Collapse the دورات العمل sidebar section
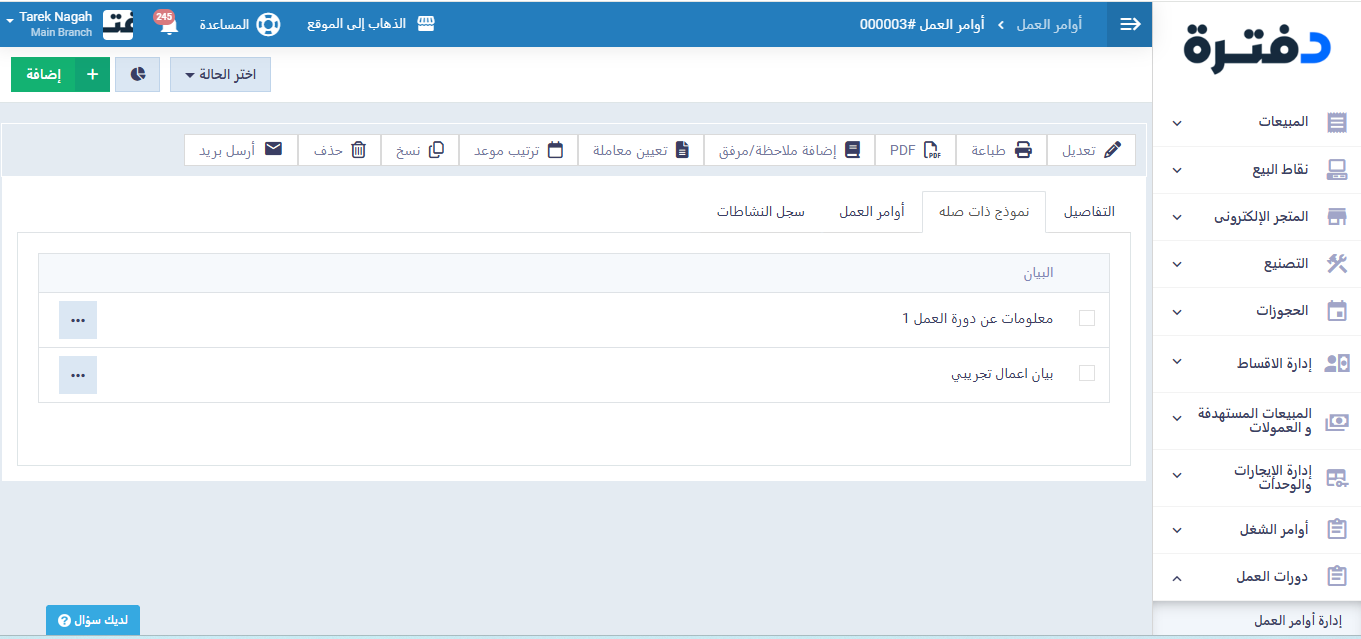The width and height of the screenshot is (1361, 639). point(1255,577)
